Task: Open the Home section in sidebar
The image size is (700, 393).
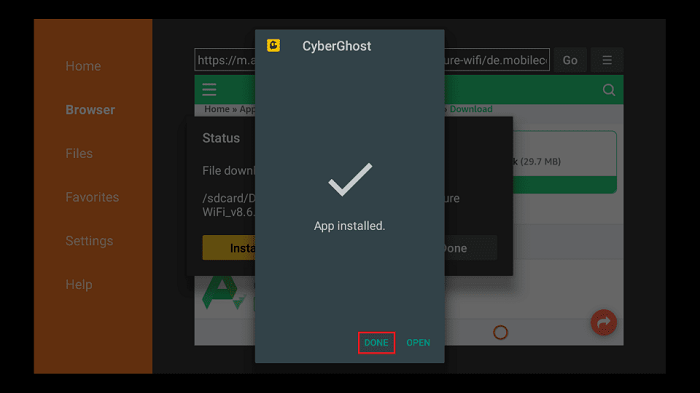Action: (83, 66)
